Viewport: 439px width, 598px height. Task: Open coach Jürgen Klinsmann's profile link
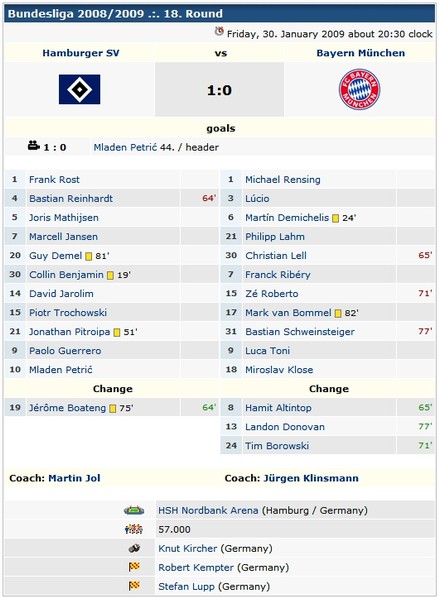[311, 478]
